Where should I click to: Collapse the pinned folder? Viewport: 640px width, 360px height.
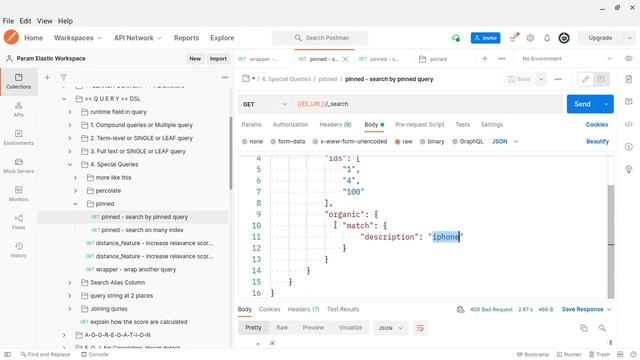pos(75,204)
